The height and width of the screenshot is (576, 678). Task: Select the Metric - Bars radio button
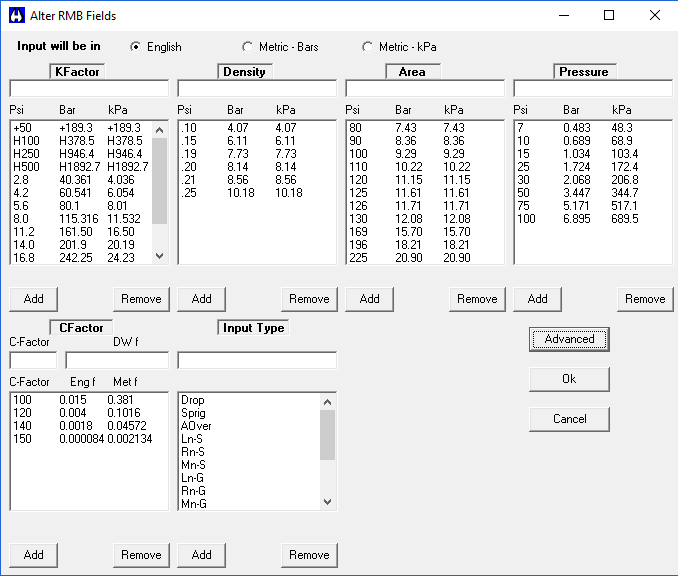tap(247, 47)
